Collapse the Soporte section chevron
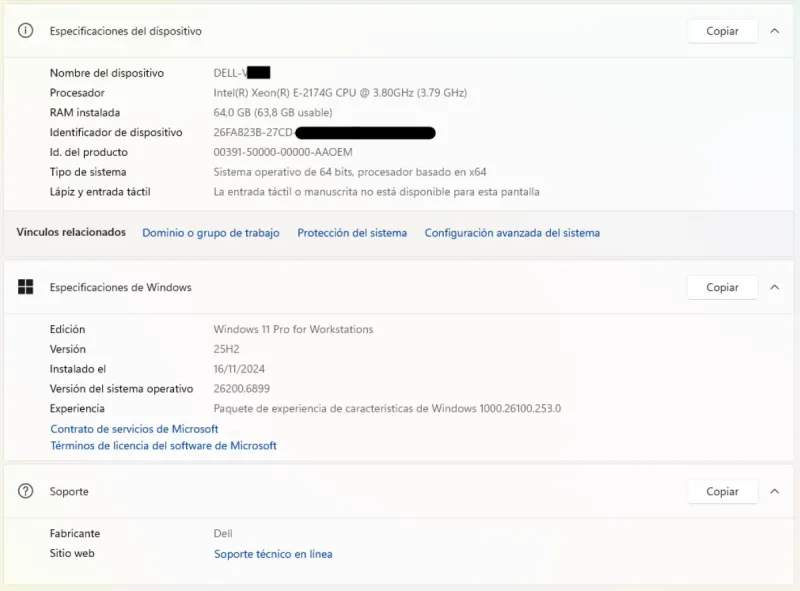Image resolution: width=800 pixels, height=591 pixels. click(774, 491)
